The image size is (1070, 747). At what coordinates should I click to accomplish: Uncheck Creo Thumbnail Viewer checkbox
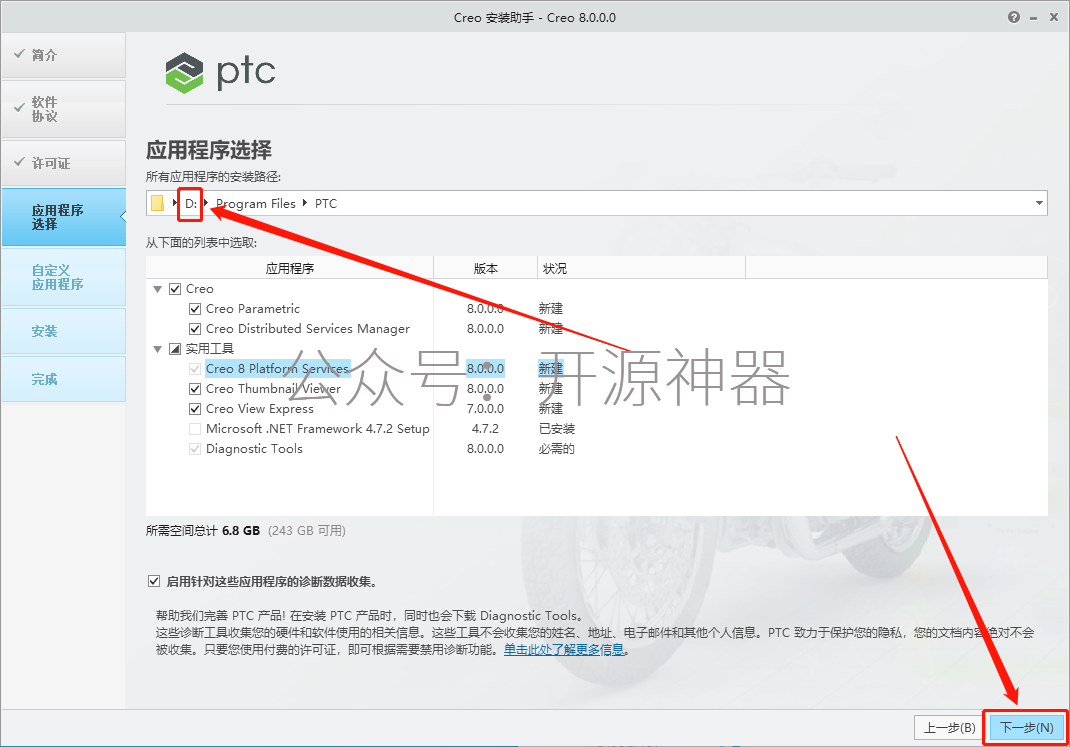194,389
